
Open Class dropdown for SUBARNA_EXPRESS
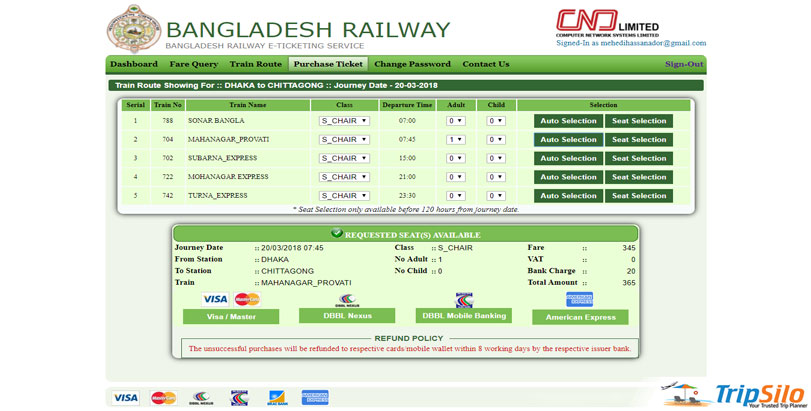coord(344,158)
